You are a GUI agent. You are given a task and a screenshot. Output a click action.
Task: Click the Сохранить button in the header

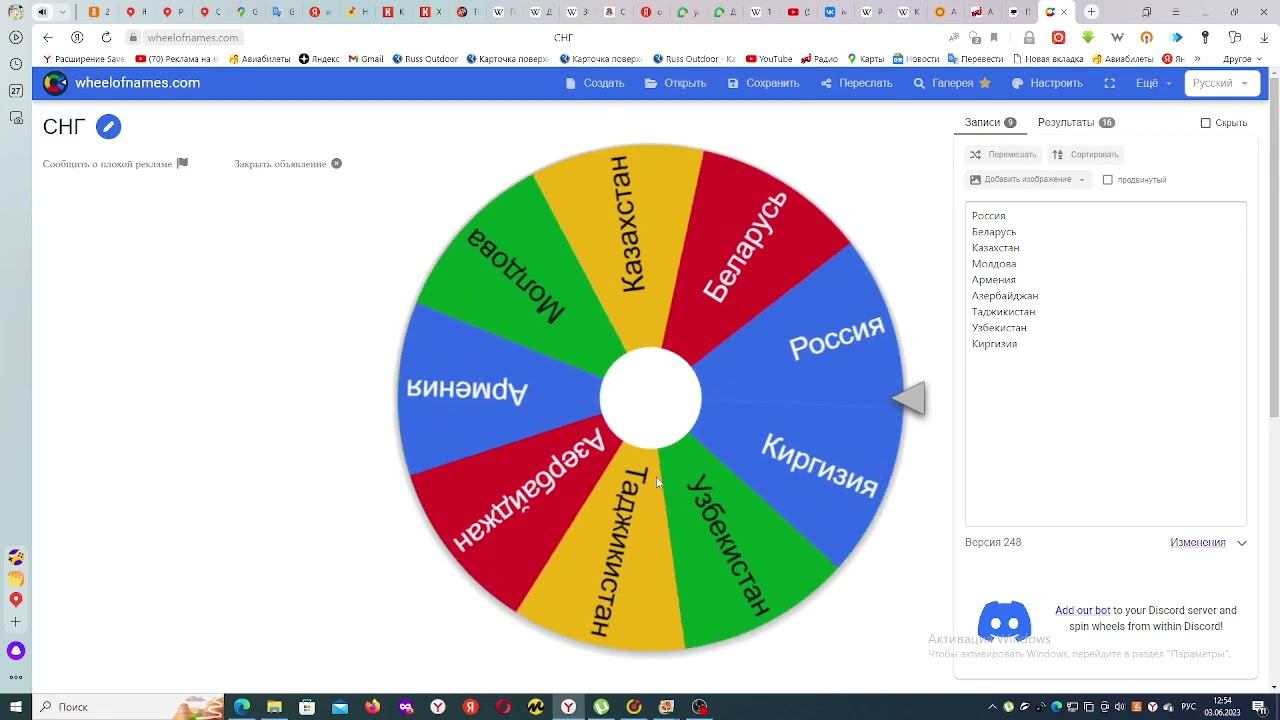(x=764, y=83)
